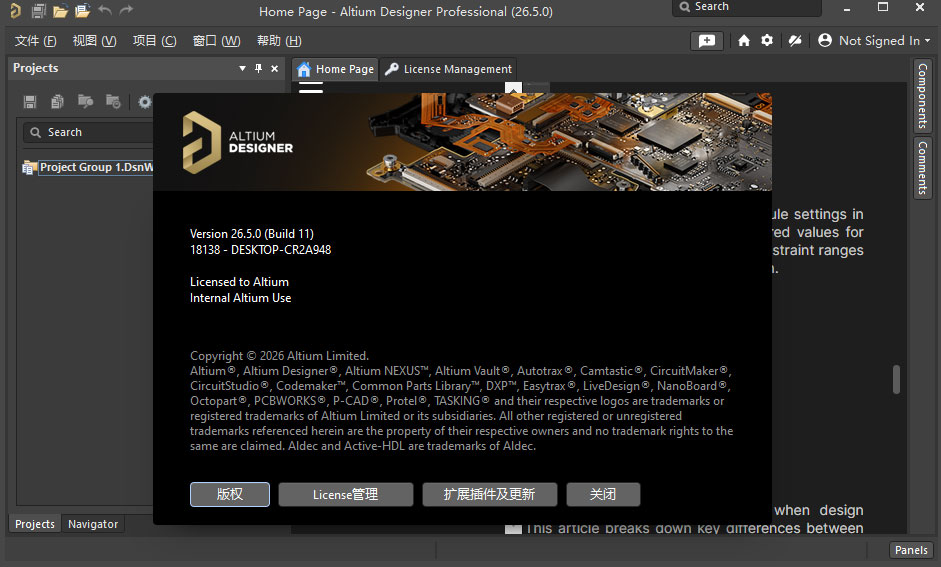Click the 扩展插件及更新 button
Screen dimensions: 941x567
490,494
